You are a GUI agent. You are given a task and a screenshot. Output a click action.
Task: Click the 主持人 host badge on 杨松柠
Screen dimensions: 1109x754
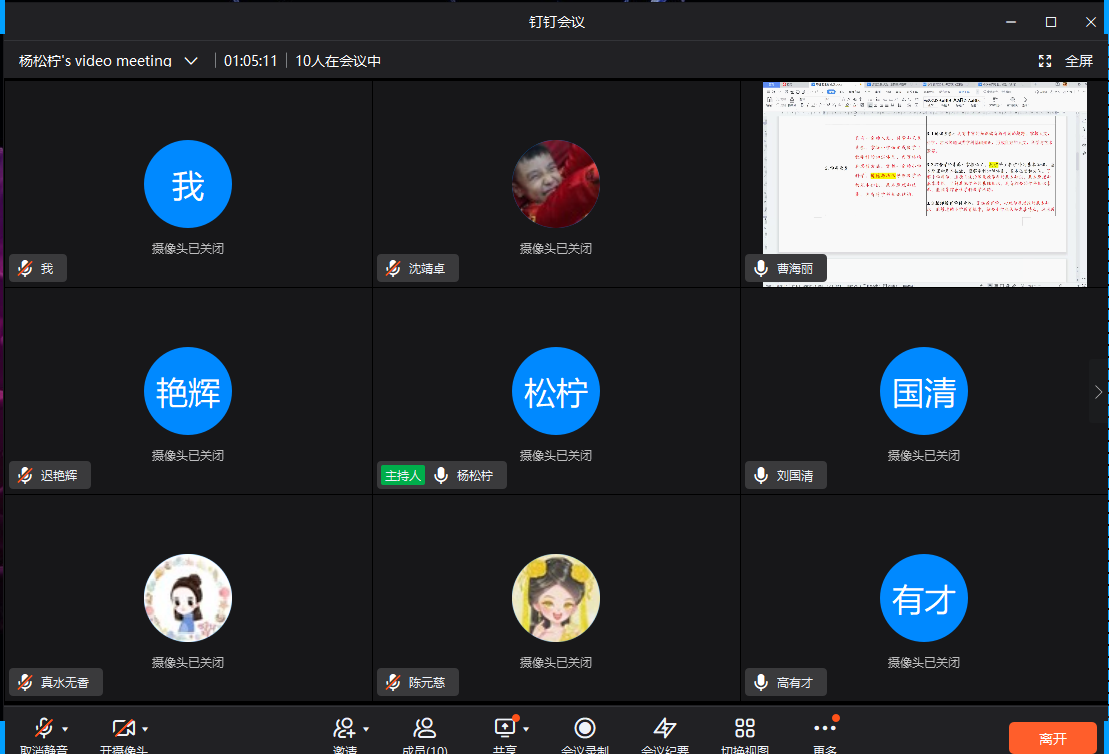(x=402, y=476)
